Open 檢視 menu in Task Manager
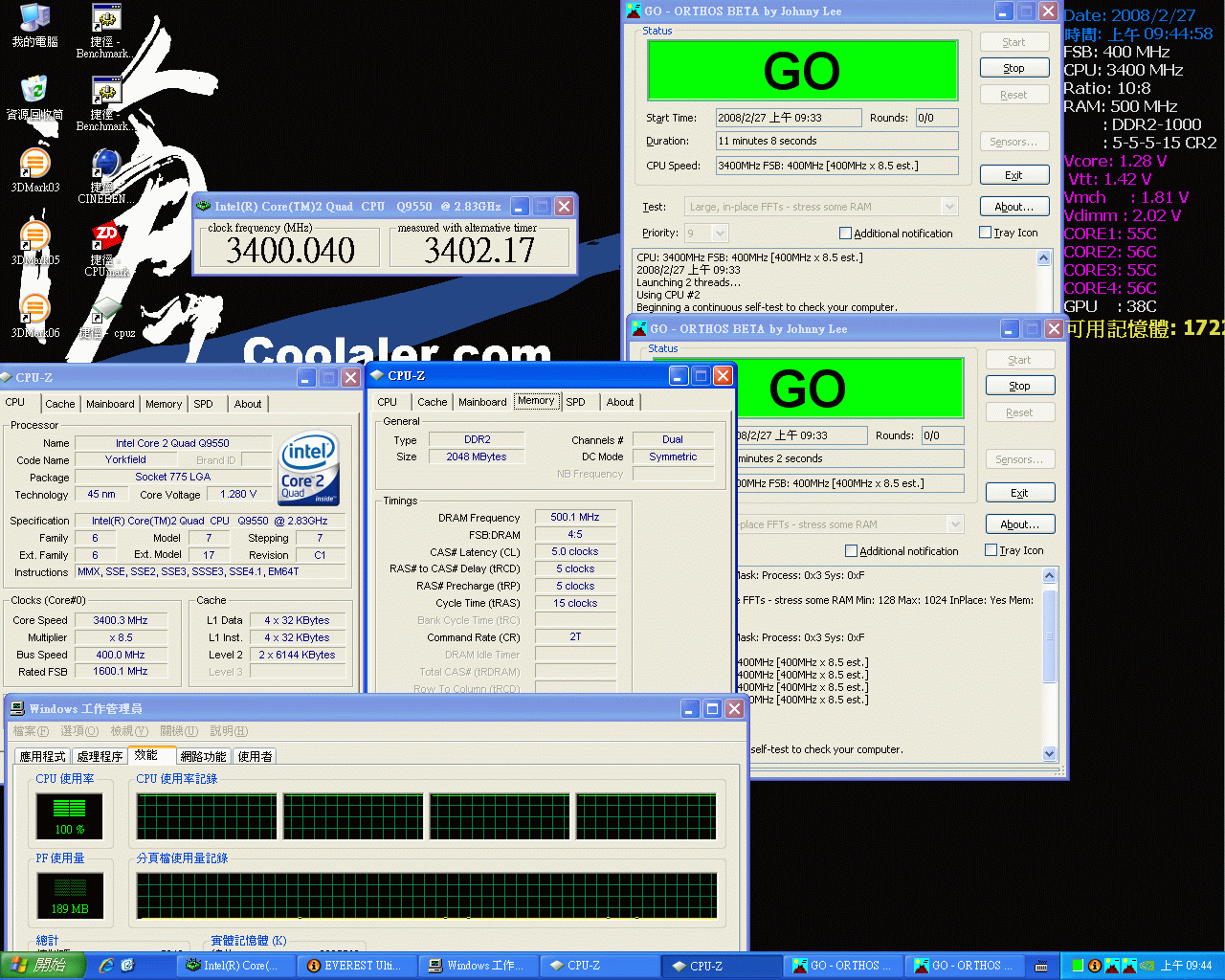1225x980 pixels. tap(128, 731)
